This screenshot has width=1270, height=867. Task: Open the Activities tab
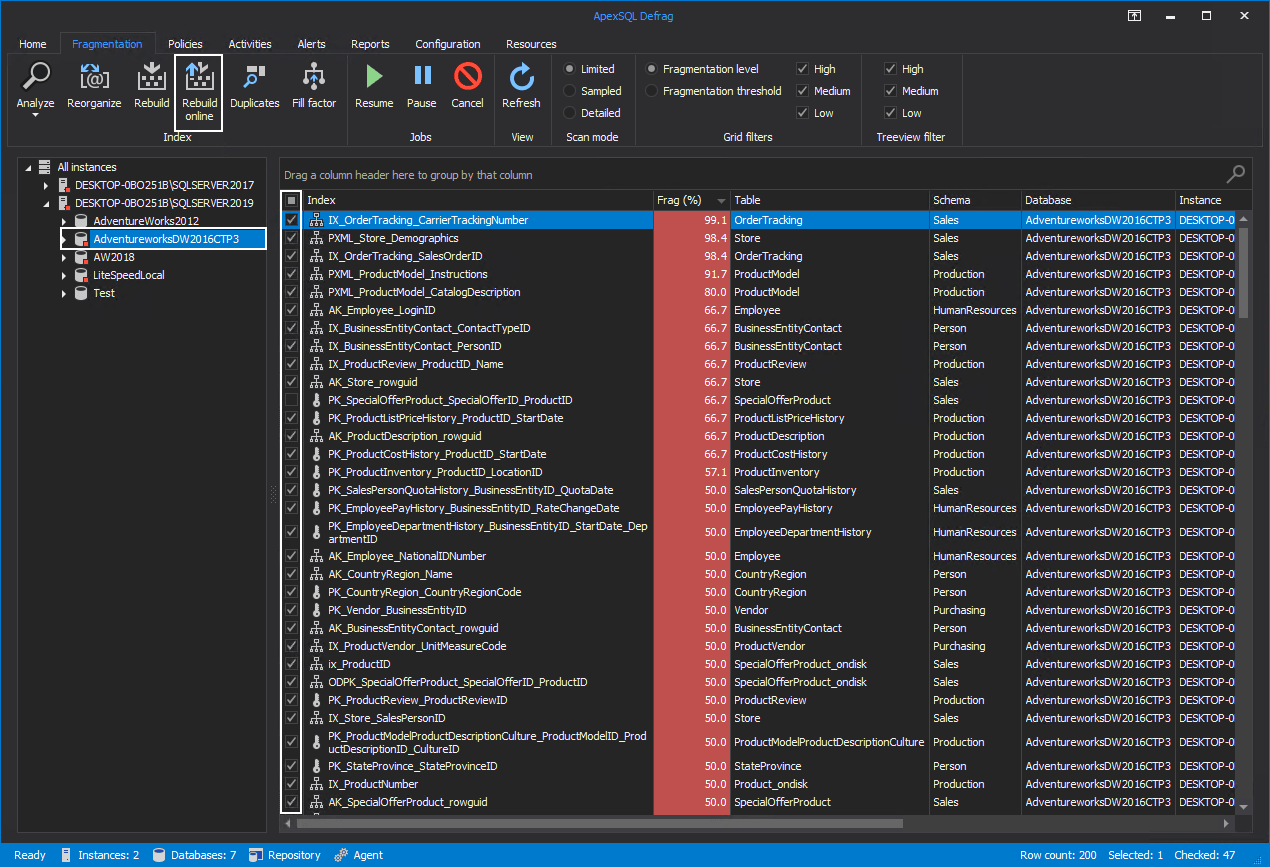pyautogui.click(x=249, y=44)
